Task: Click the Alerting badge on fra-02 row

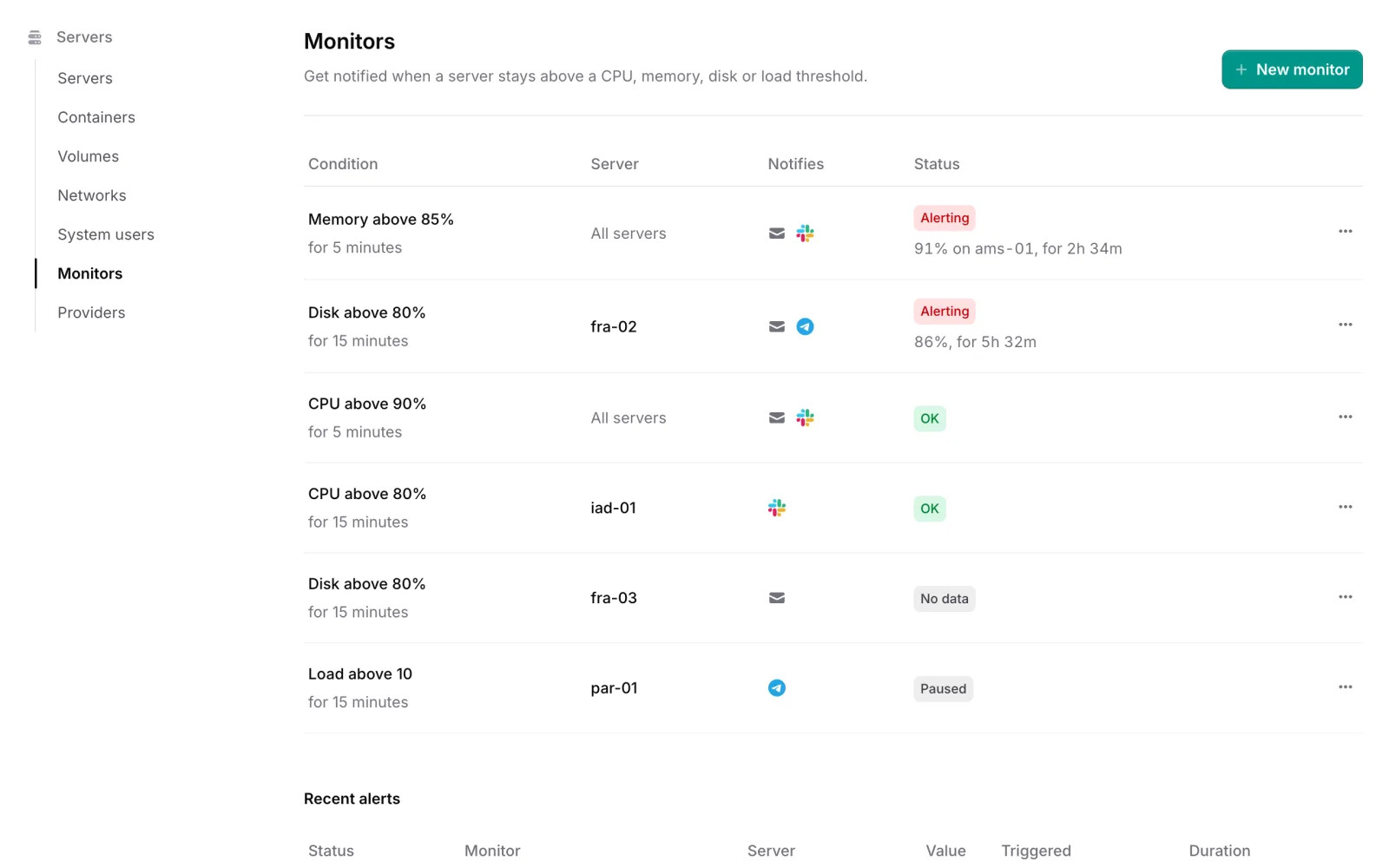Action: [x=945, y=312]
